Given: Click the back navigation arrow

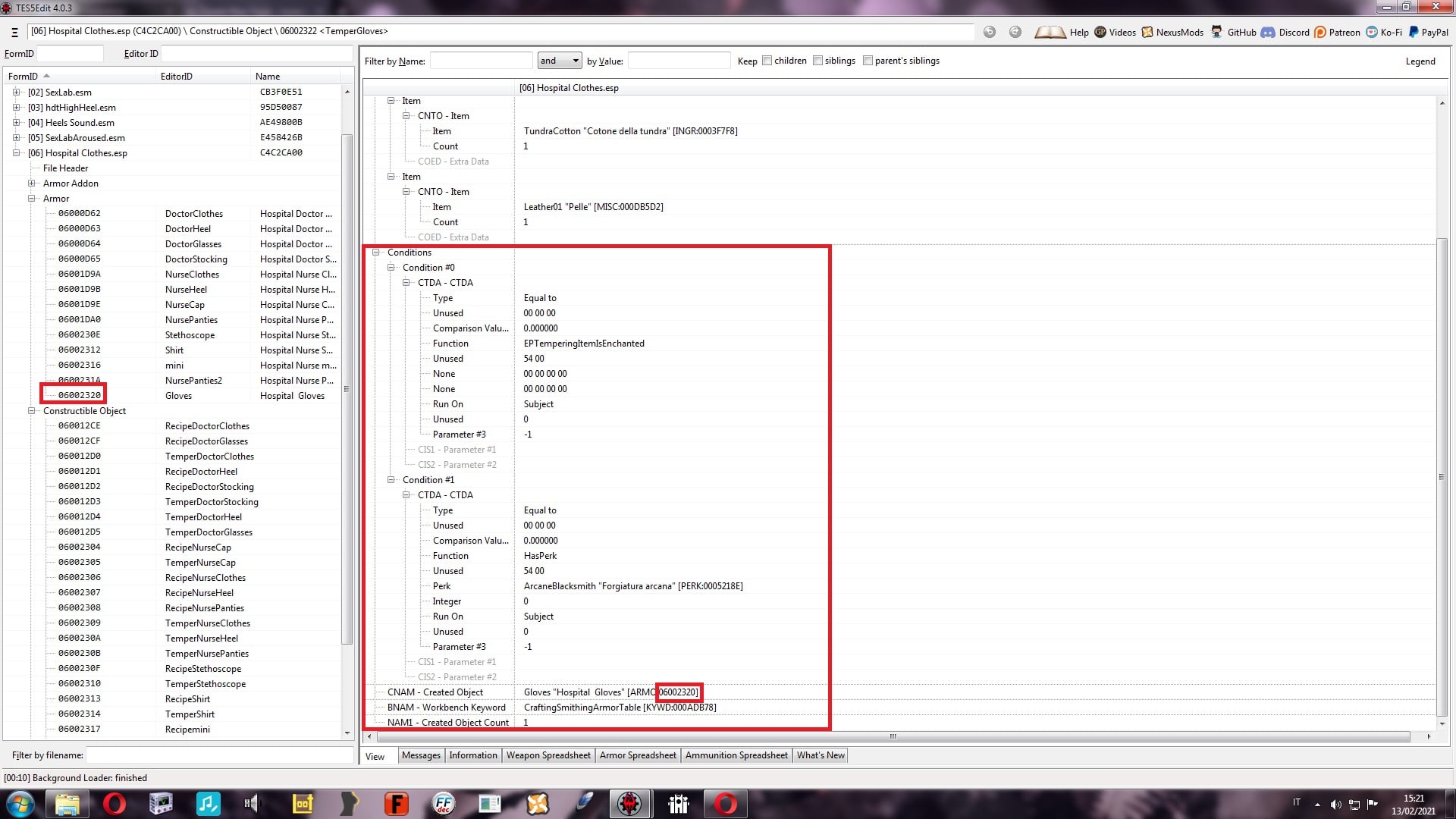Looking at the screenshot, I should (x=990, y=32).
